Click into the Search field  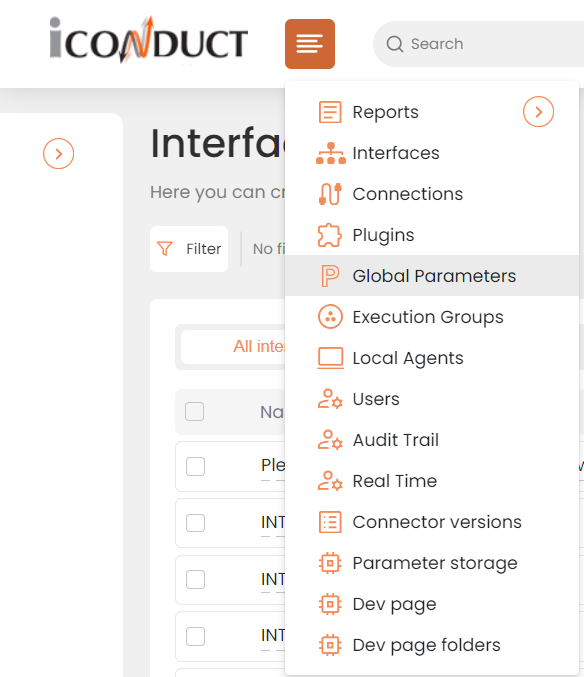pos(479,44)
